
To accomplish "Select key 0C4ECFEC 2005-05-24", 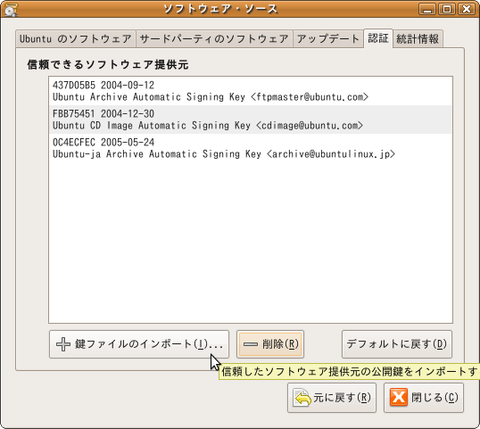I will coord(103,142).
